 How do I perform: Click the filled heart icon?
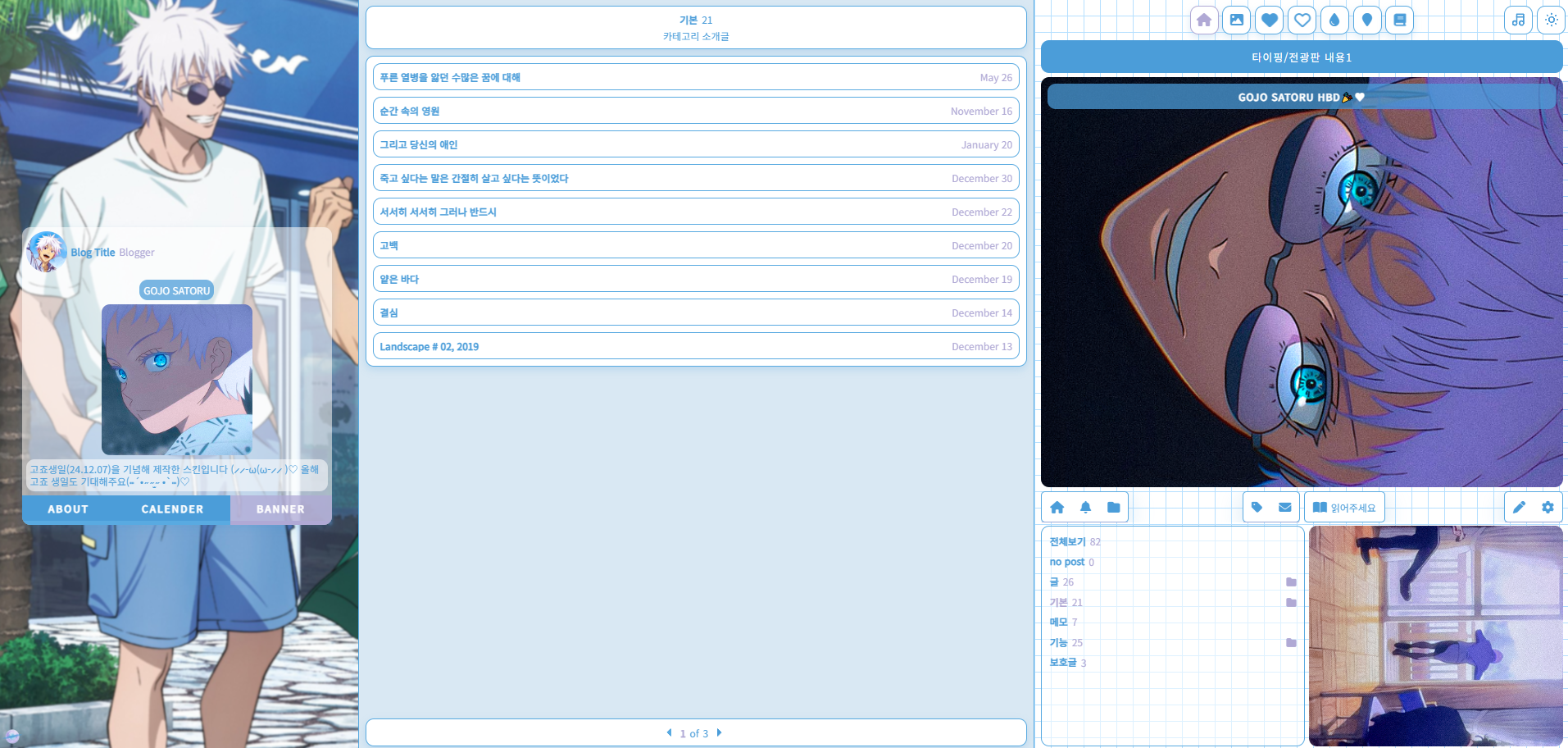[x=1269, y=20]
